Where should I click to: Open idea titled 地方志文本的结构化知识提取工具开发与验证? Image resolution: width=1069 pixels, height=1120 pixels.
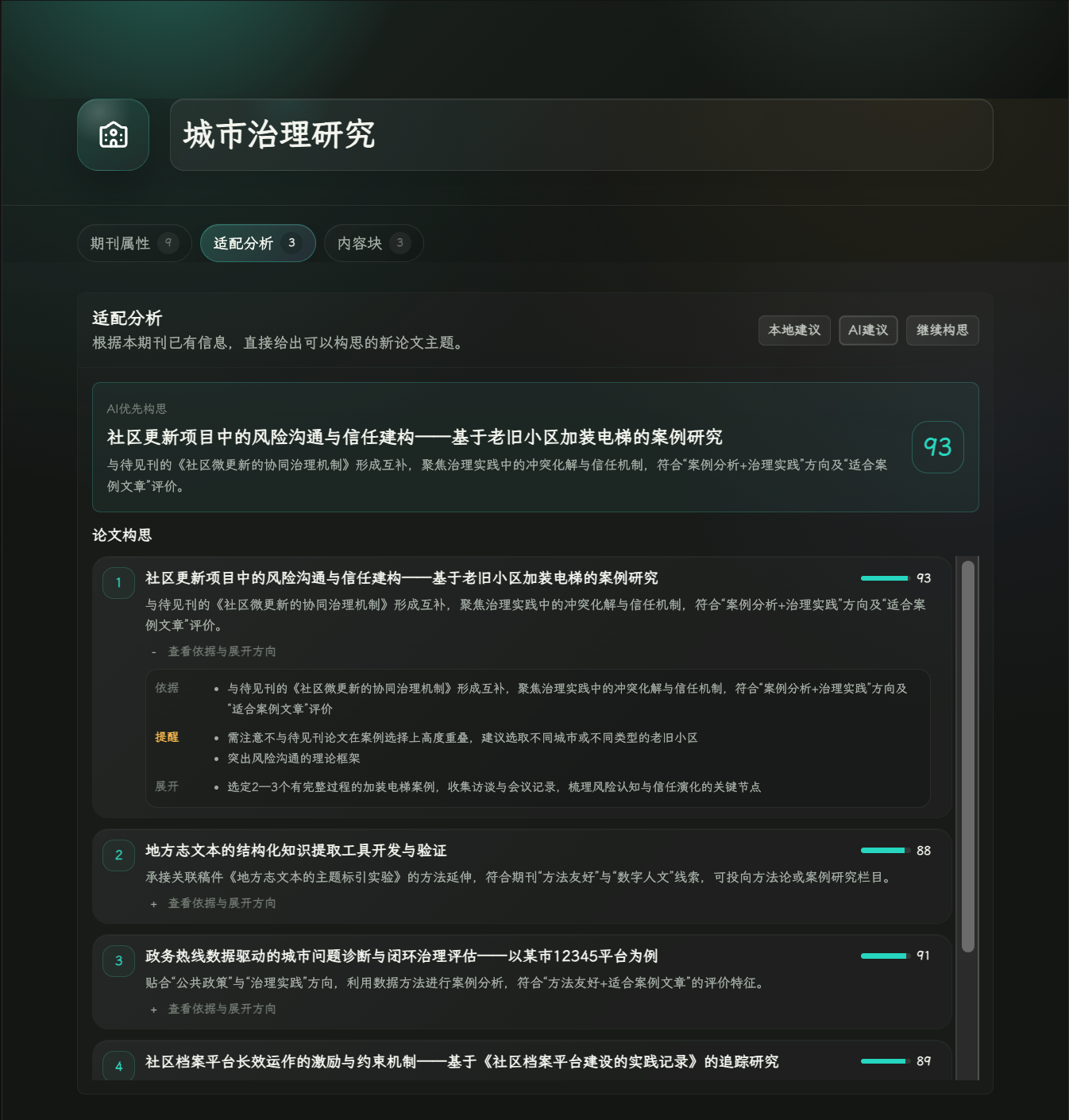(x=295, y=851)
